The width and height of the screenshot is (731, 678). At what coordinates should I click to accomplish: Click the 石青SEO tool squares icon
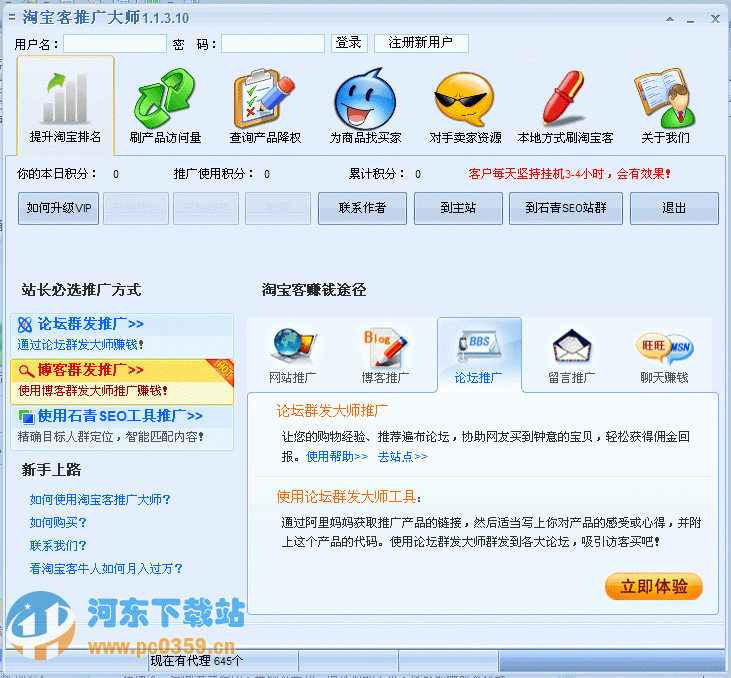(x=27, y=416)
